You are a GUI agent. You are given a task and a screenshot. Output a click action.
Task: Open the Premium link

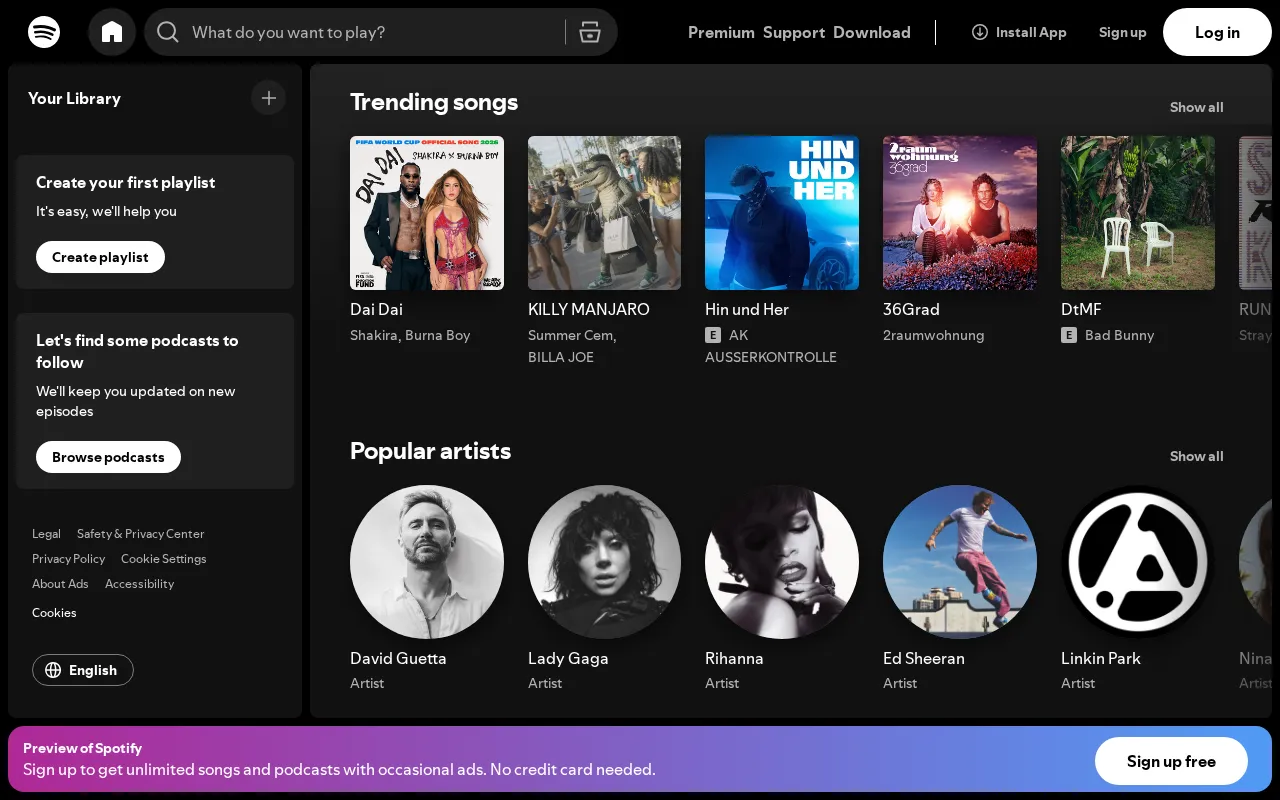pyautogui.click(x=721, y=32)
